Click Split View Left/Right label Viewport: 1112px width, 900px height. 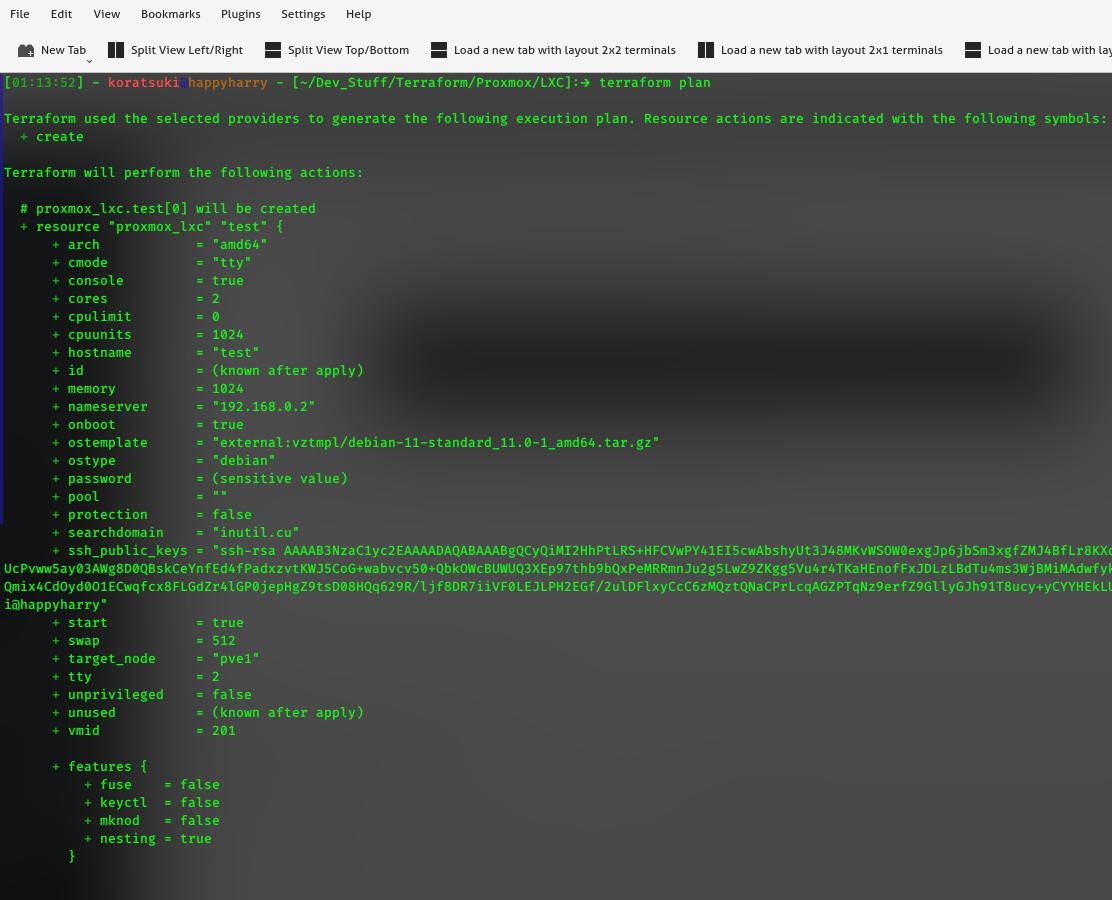click(187, 50)
